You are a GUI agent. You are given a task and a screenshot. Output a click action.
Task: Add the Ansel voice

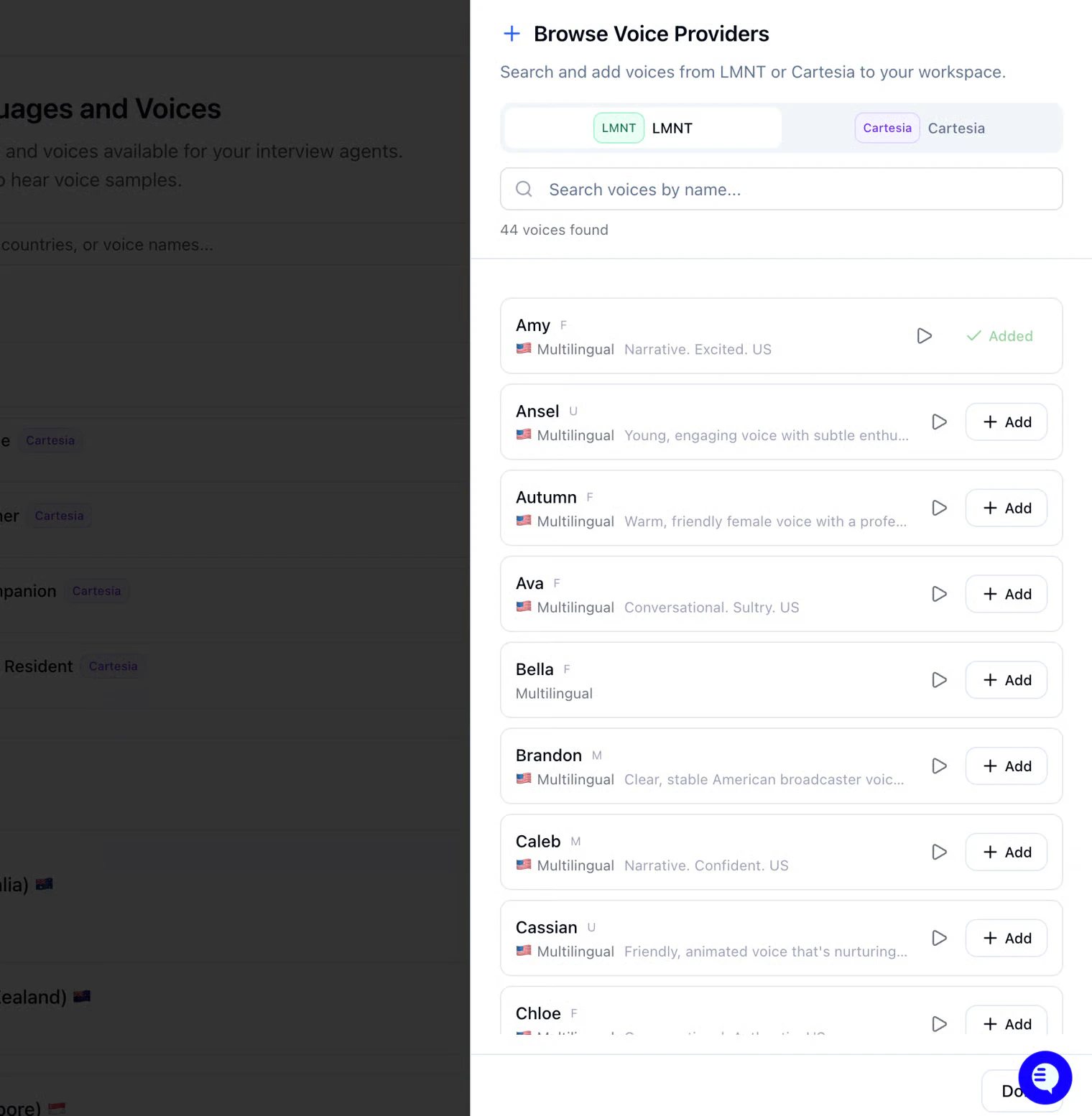[x=1006, y=422]
